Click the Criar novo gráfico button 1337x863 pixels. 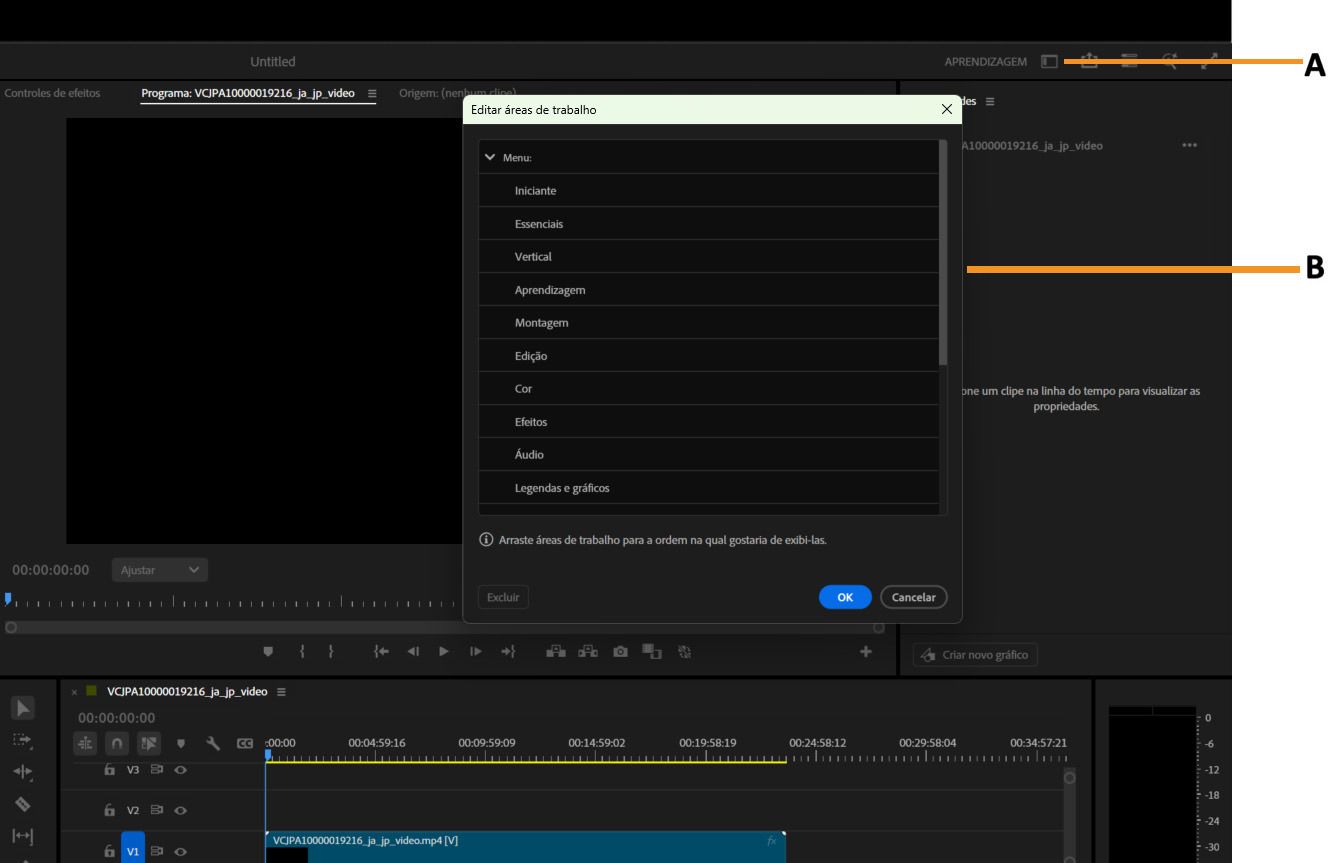pyautogui.click(x=975, y=653)
